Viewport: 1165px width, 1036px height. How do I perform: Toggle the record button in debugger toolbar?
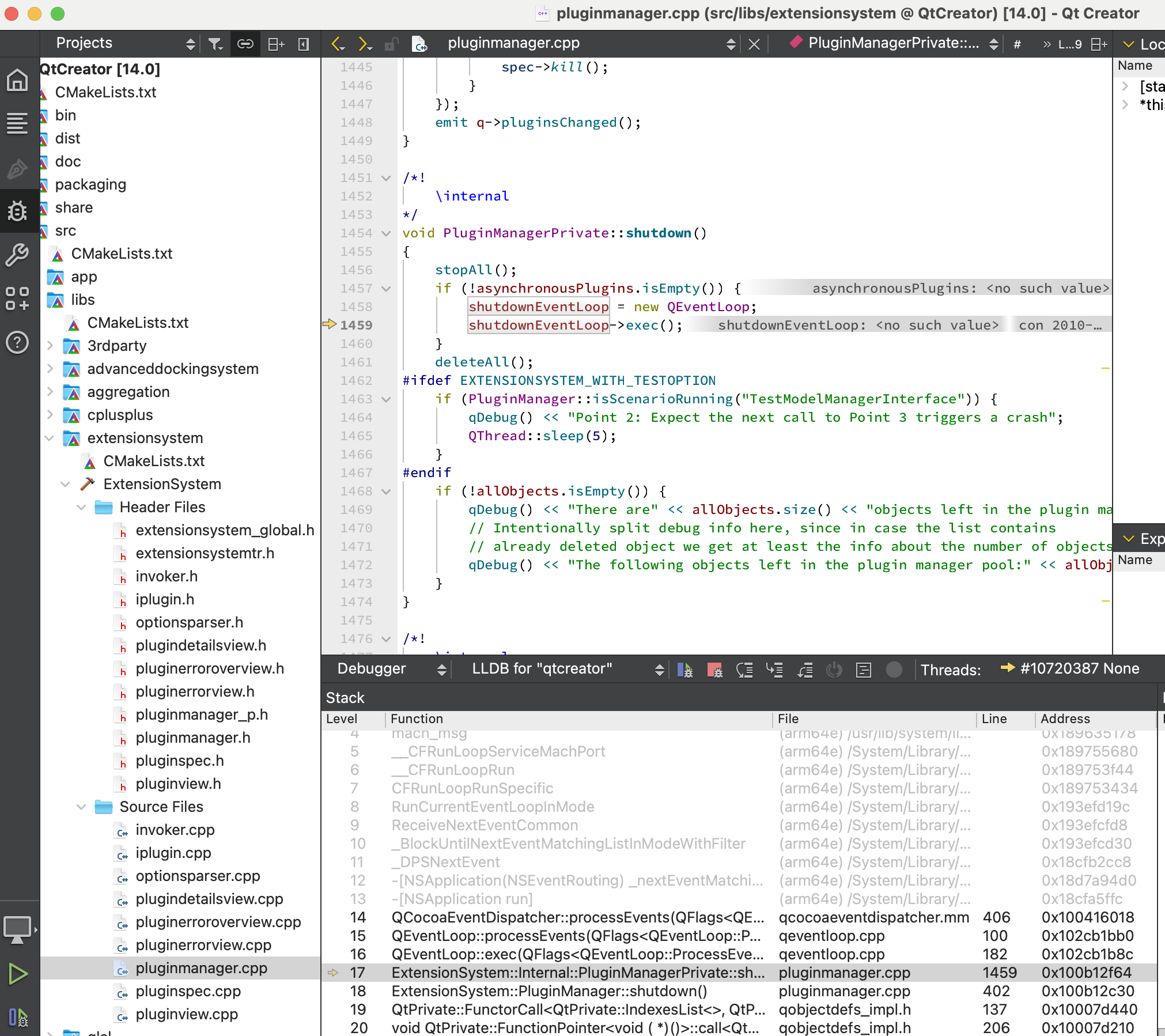[894, 670]
